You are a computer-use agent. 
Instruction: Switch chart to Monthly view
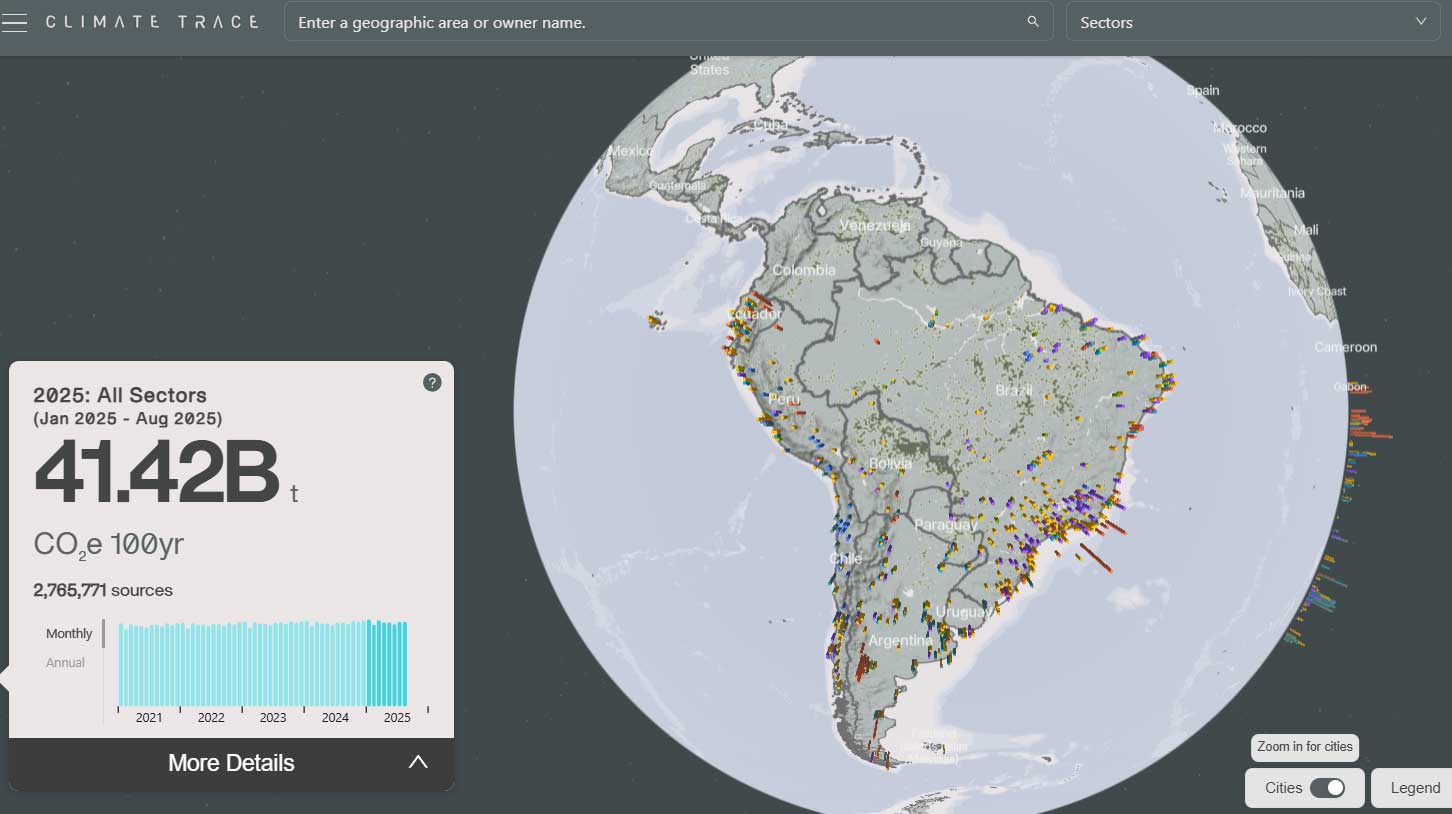(x=69, y=633)
